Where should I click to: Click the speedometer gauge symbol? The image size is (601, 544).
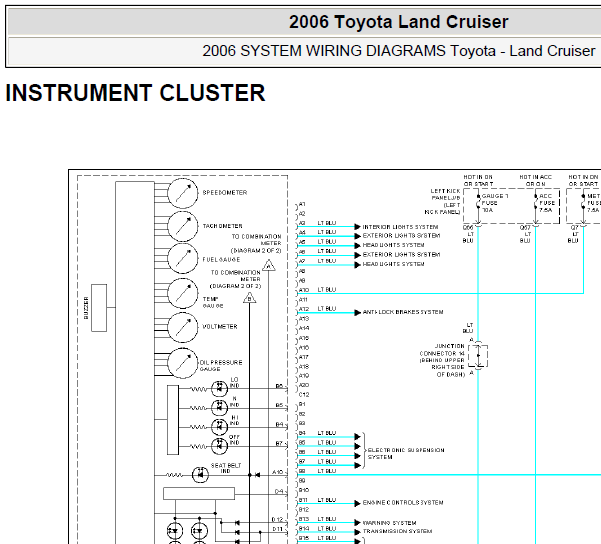pos(183,193)
